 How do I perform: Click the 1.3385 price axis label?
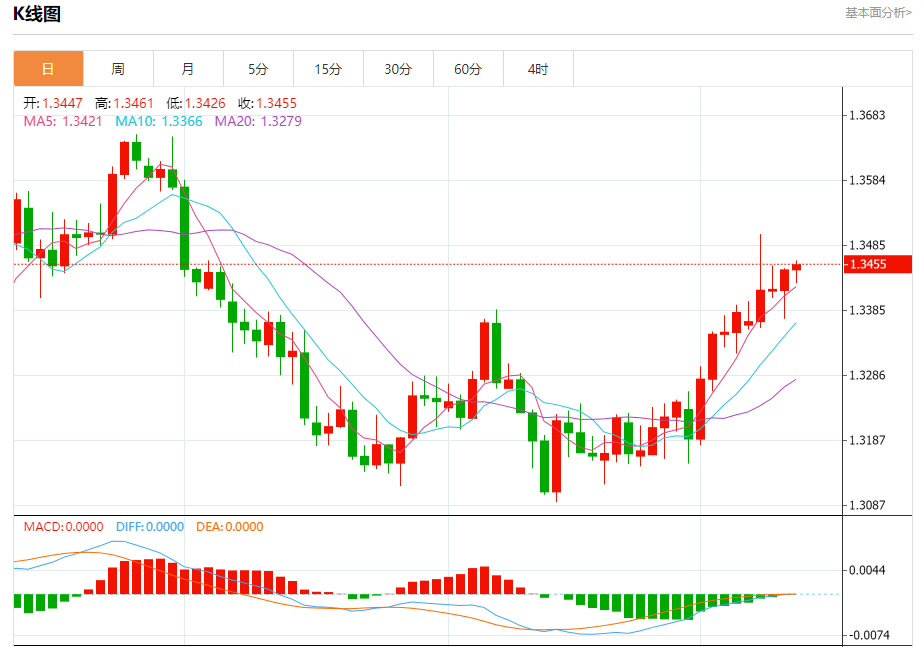[867, 310]
